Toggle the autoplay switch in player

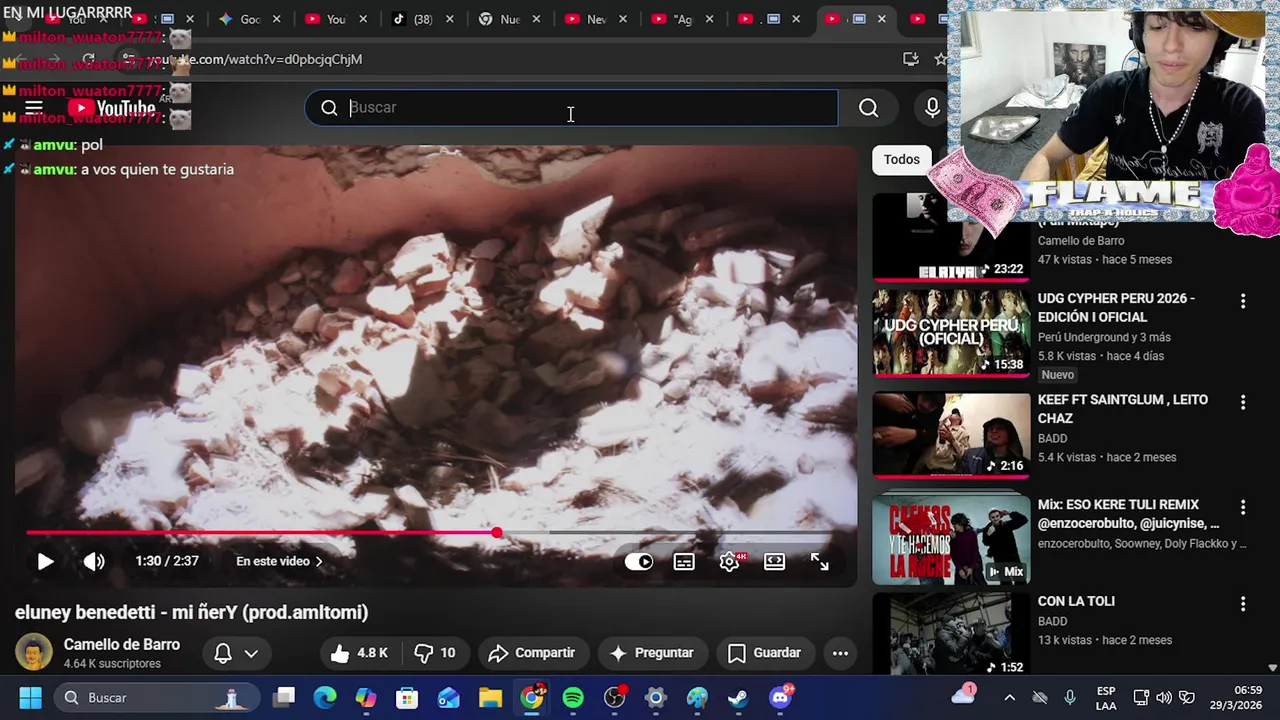638,562
